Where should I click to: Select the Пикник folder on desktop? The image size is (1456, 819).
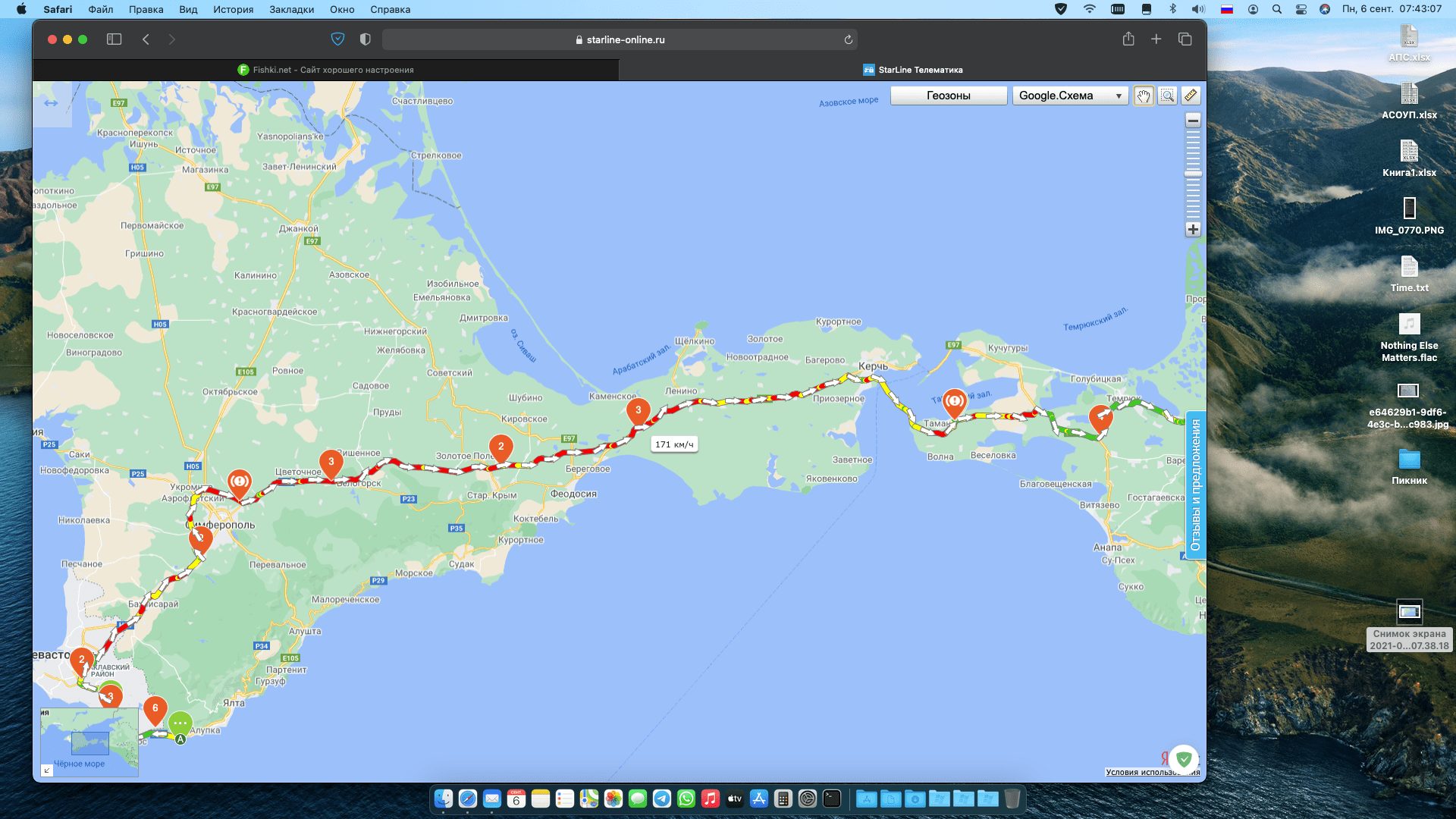coord(1409,466)
